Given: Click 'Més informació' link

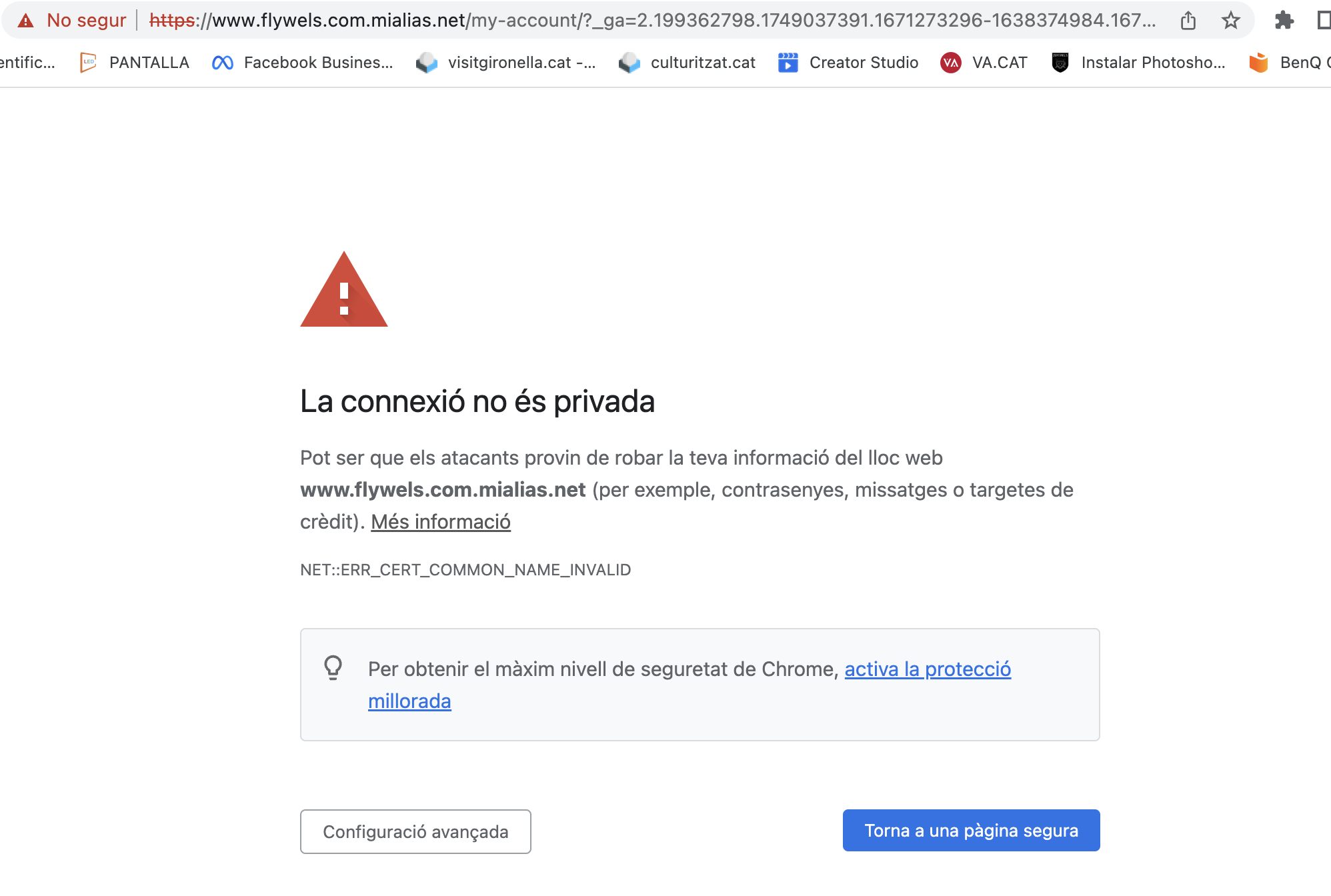Looking at the screenshot, I should point(441,521).
